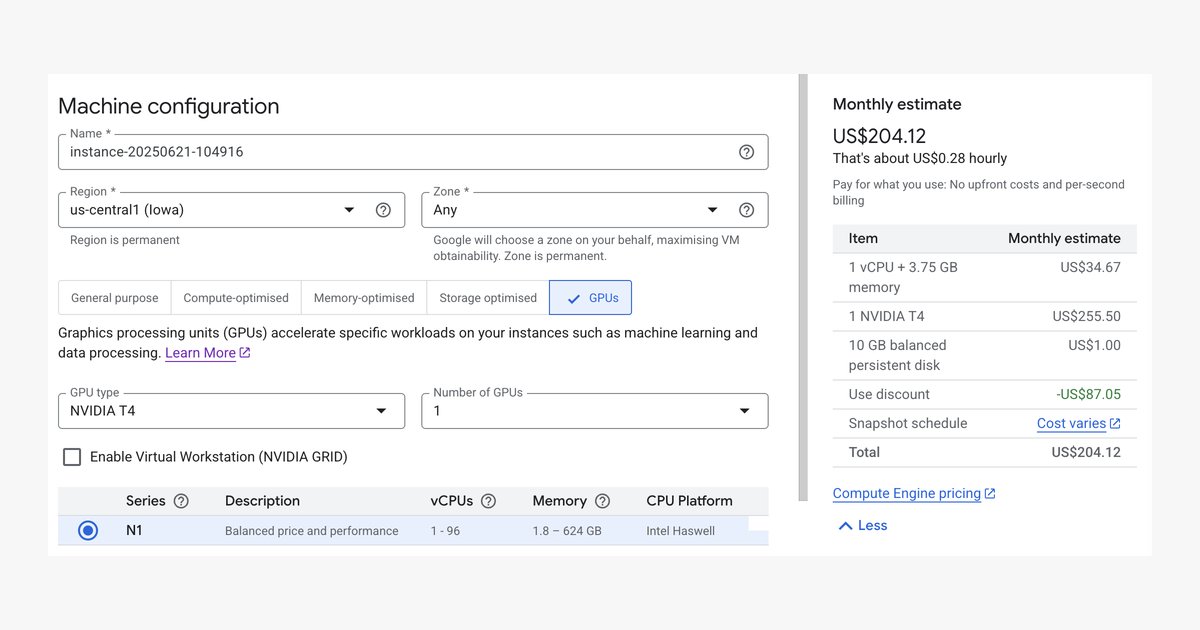Click the instance Name input field
The image size is (1200, 630).
(413, 152)
